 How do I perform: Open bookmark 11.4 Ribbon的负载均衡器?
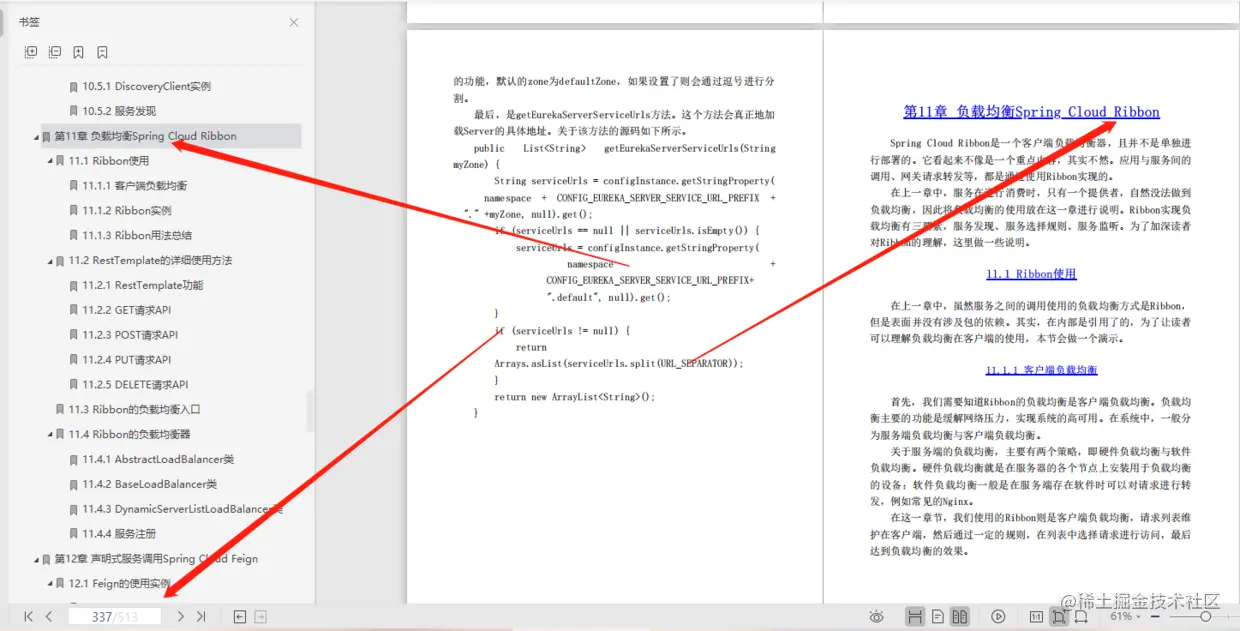129,434
